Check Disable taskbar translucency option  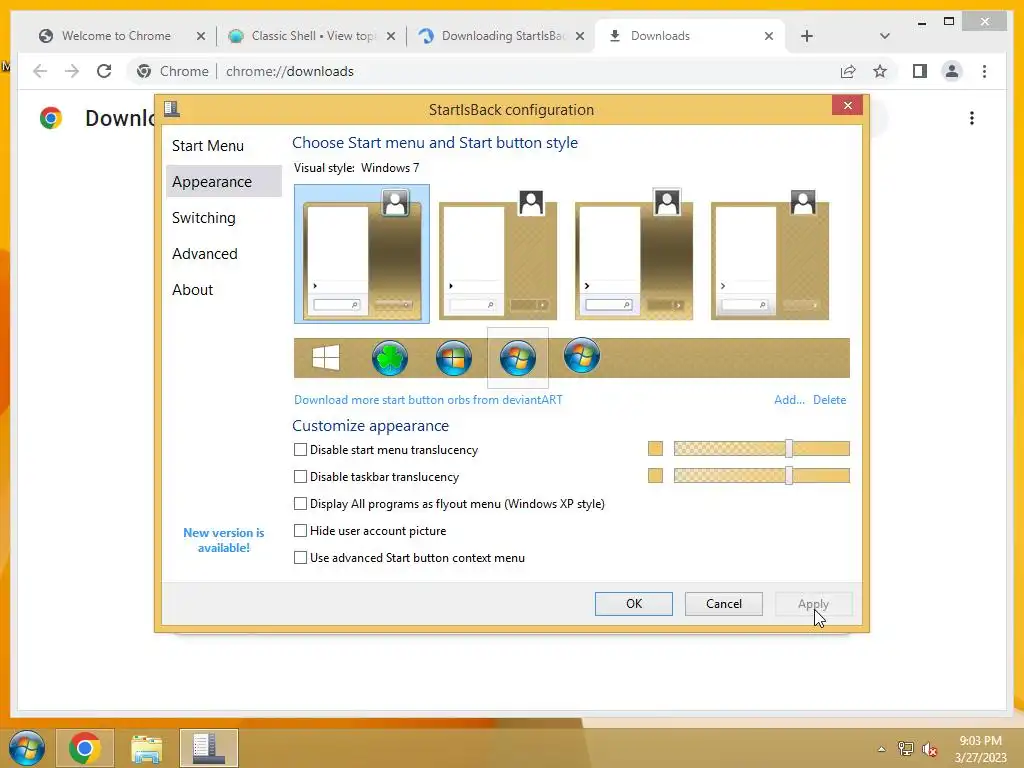300,477
